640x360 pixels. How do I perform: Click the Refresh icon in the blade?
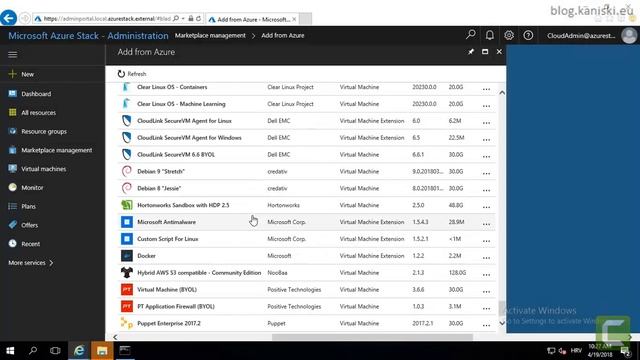pos(121,74)
